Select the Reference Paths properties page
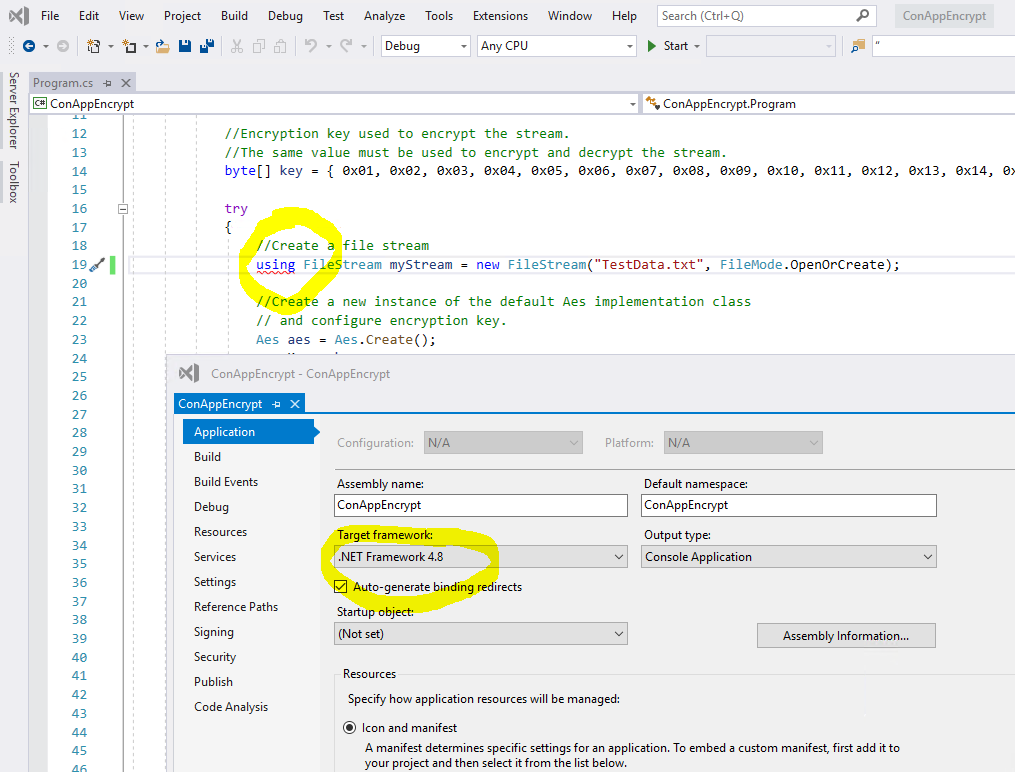Viewport: 1015px width, 772px height. pos(236,606)
